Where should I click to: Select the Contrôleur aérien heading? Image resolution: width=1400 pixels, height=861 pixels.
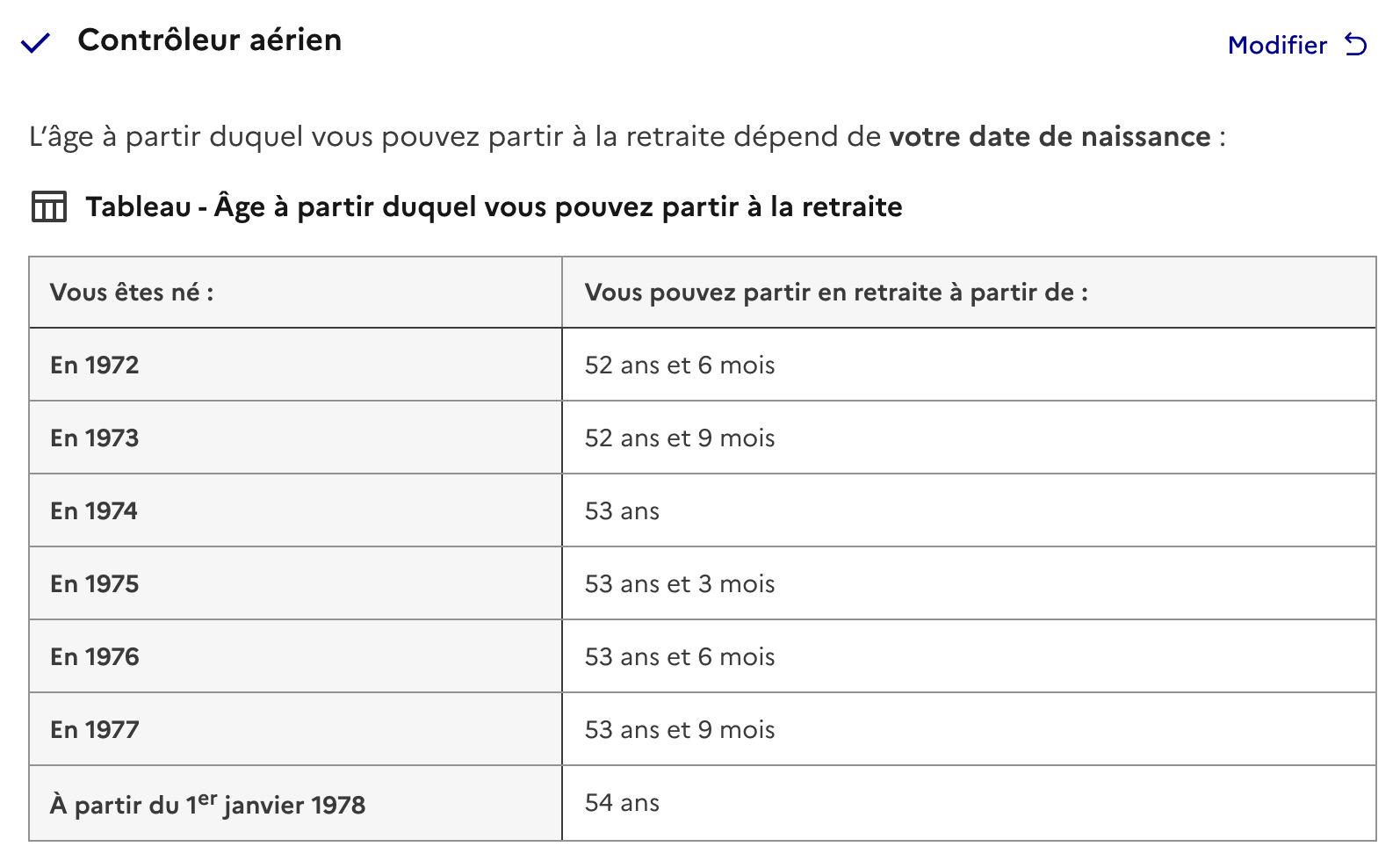pos(210,40)
